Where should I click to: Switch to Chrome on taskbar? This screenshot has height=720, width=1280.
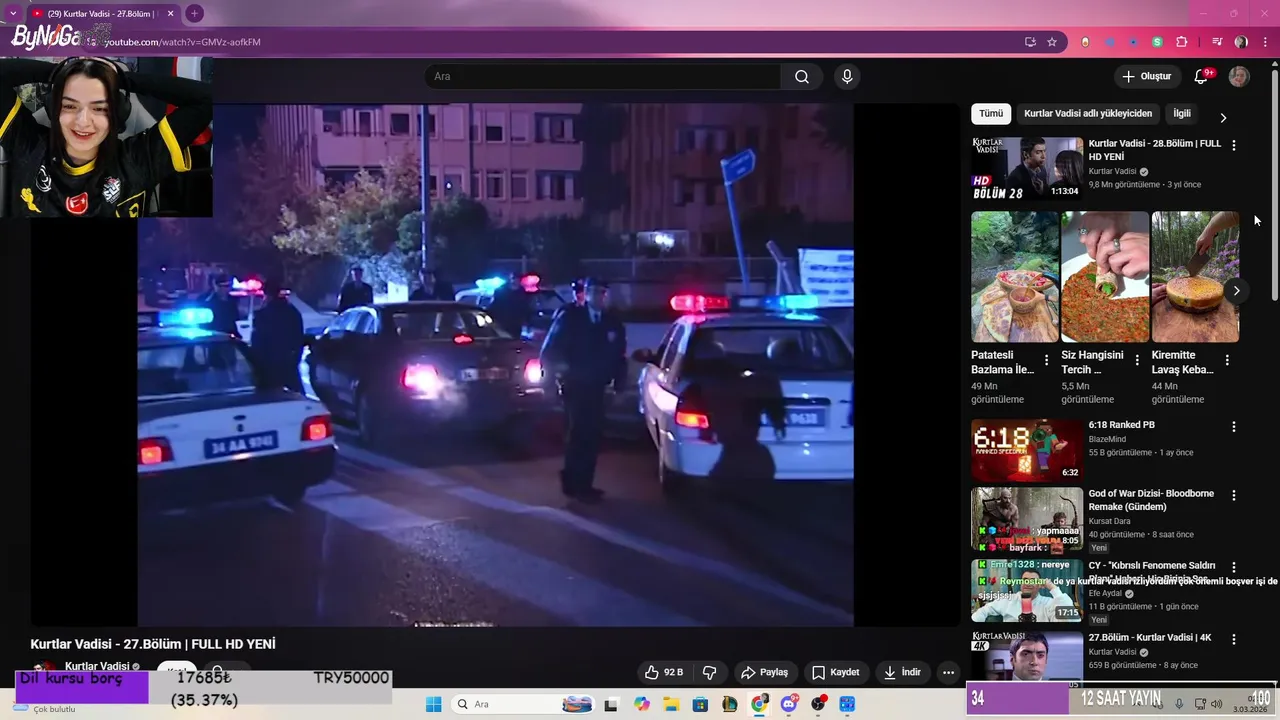pyautogui.click(x=760, y=704)
